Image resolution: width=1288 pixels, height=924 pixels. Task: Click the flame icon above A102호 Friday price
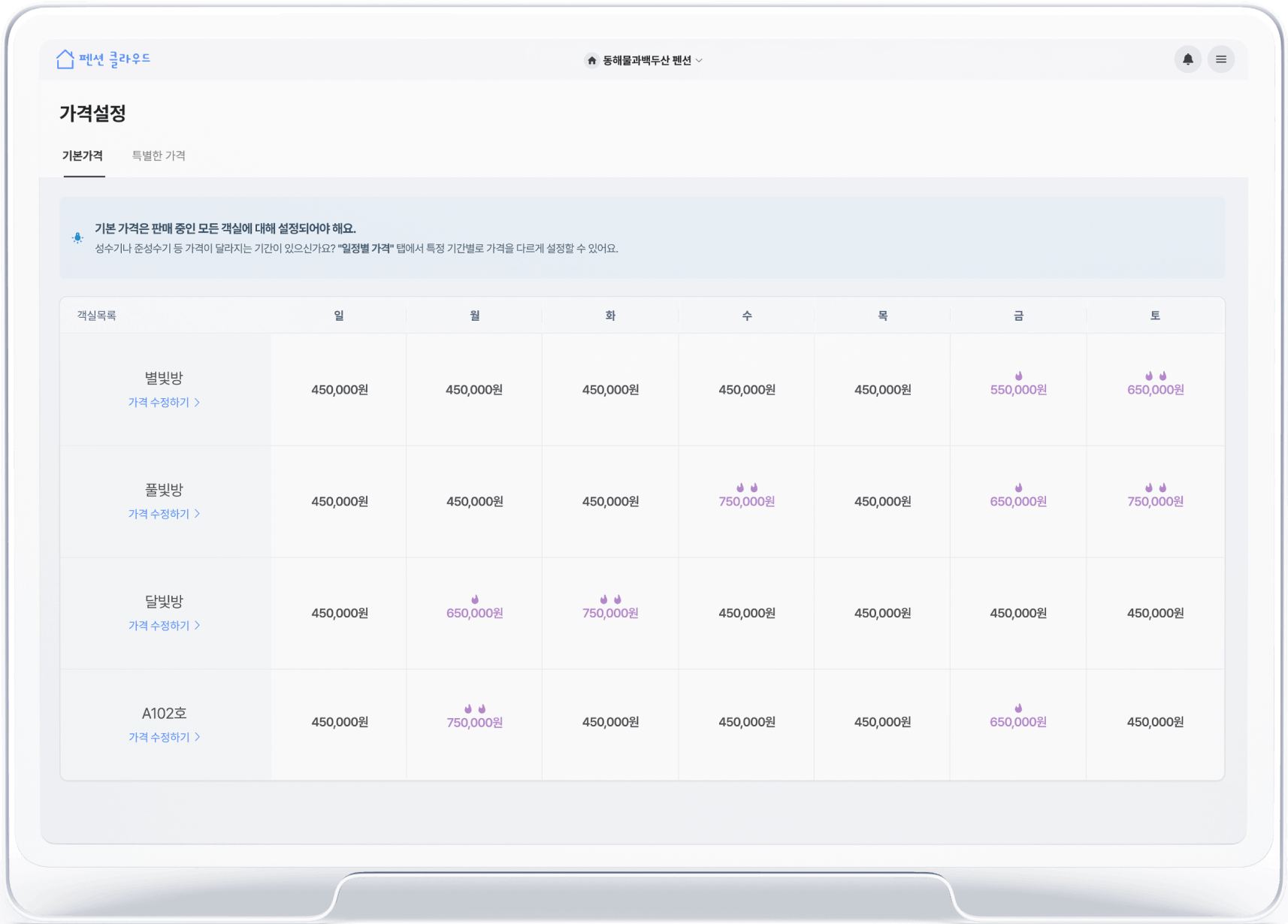pyautogui.click(x=1018, y=708)
